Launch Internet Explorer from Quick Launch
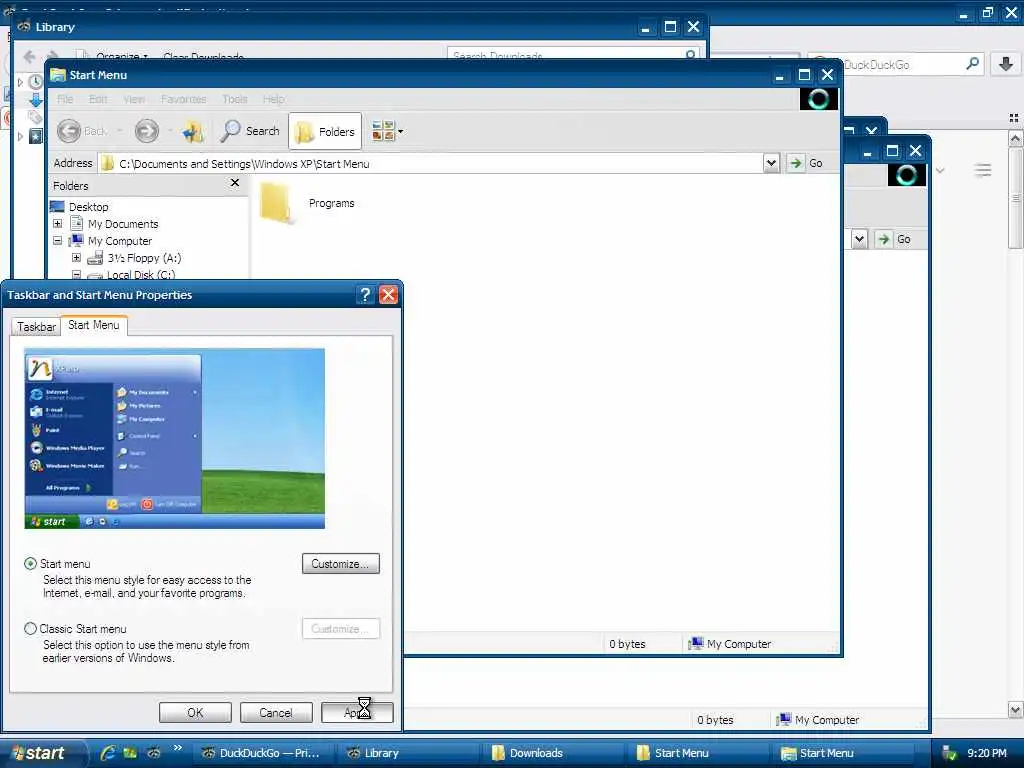The width and height of the screenshot is (1024, 768). 108,753
